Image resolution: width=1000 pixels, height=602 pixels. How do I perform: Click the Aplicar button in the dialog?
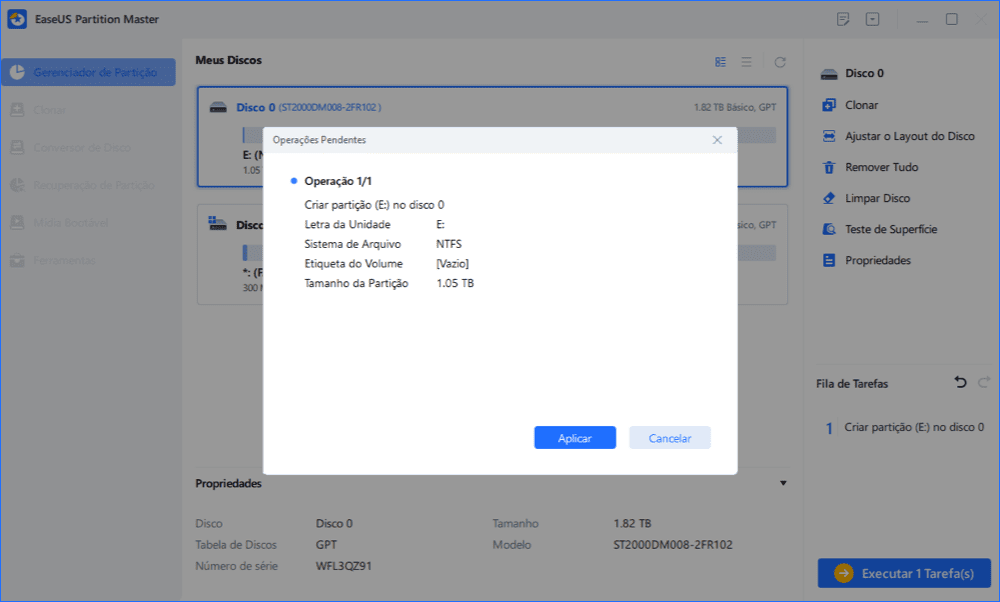[574, 438]
